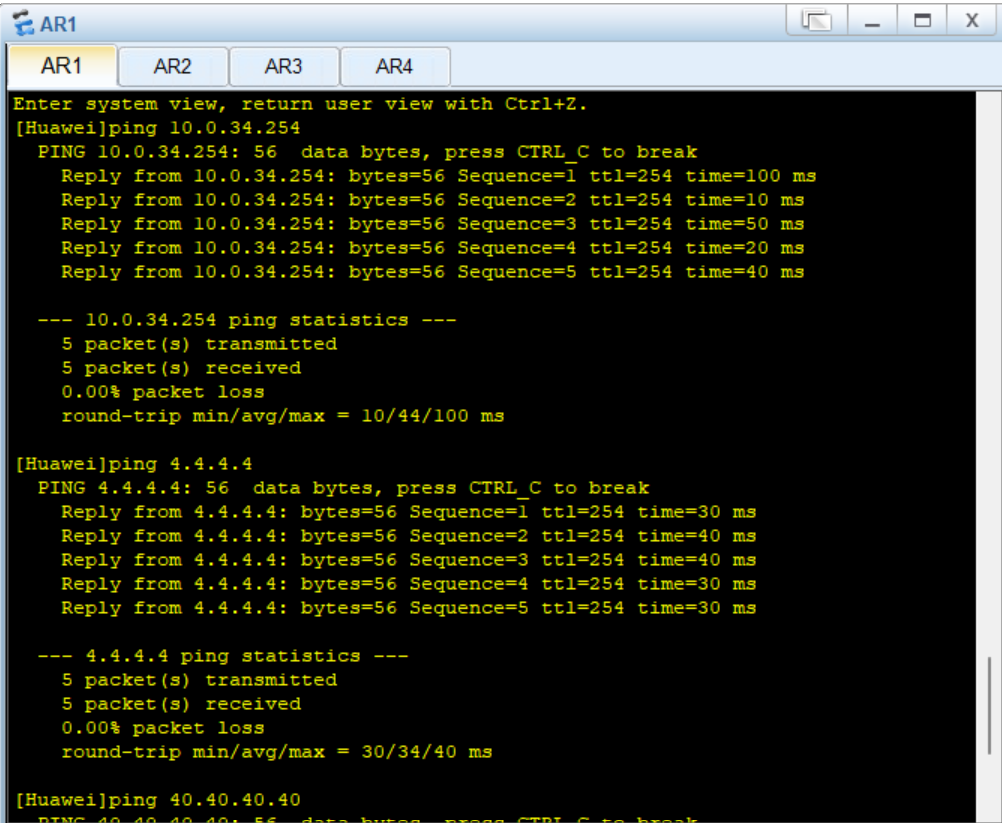
Task: Click 'PING 4.4.4.4: 56 data bytes' line
Action: click(x=343, y=488)
